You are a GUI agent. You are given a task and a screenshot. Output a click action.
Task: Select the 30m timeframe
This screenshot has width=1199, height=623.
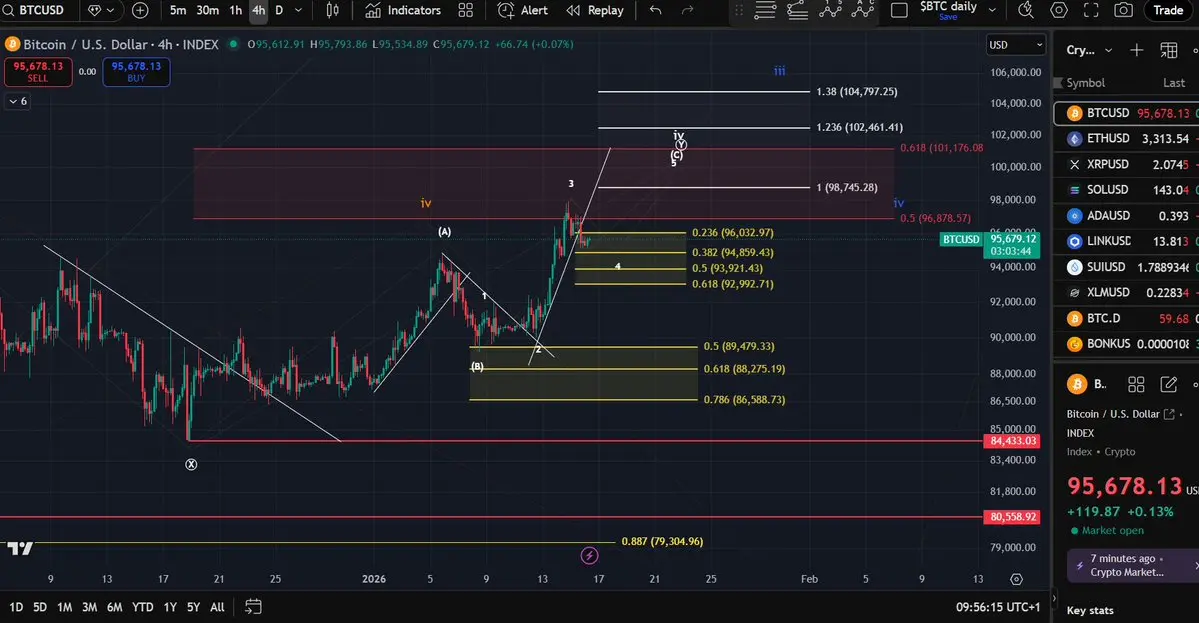pos(207,10)
